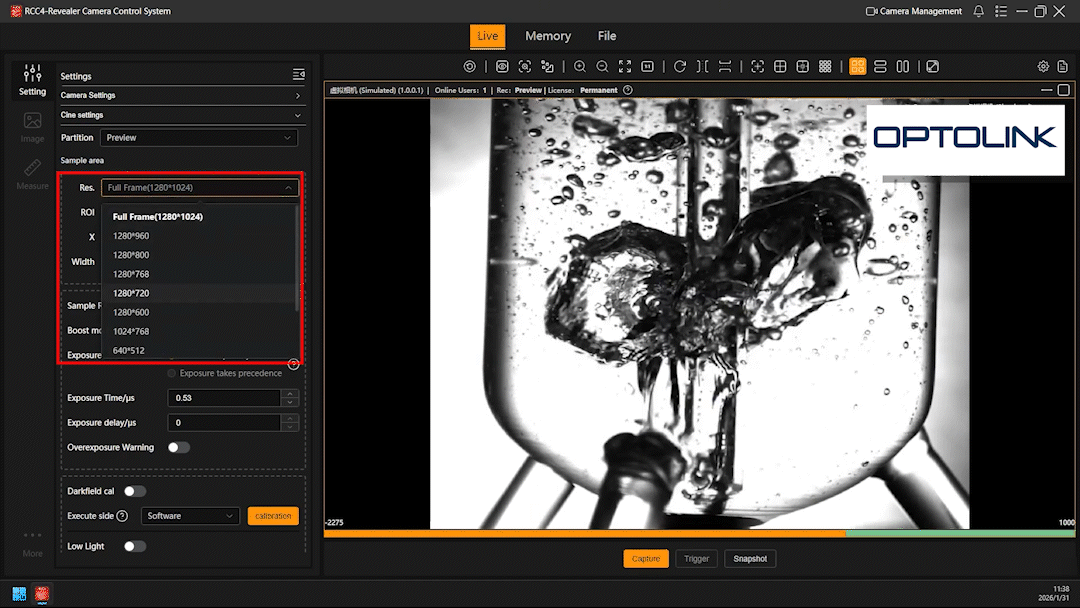Image resolution: width=1080 pixels, height=608 pixels.
Task: Click the Exposure Time input field
Action: point(223,398)
